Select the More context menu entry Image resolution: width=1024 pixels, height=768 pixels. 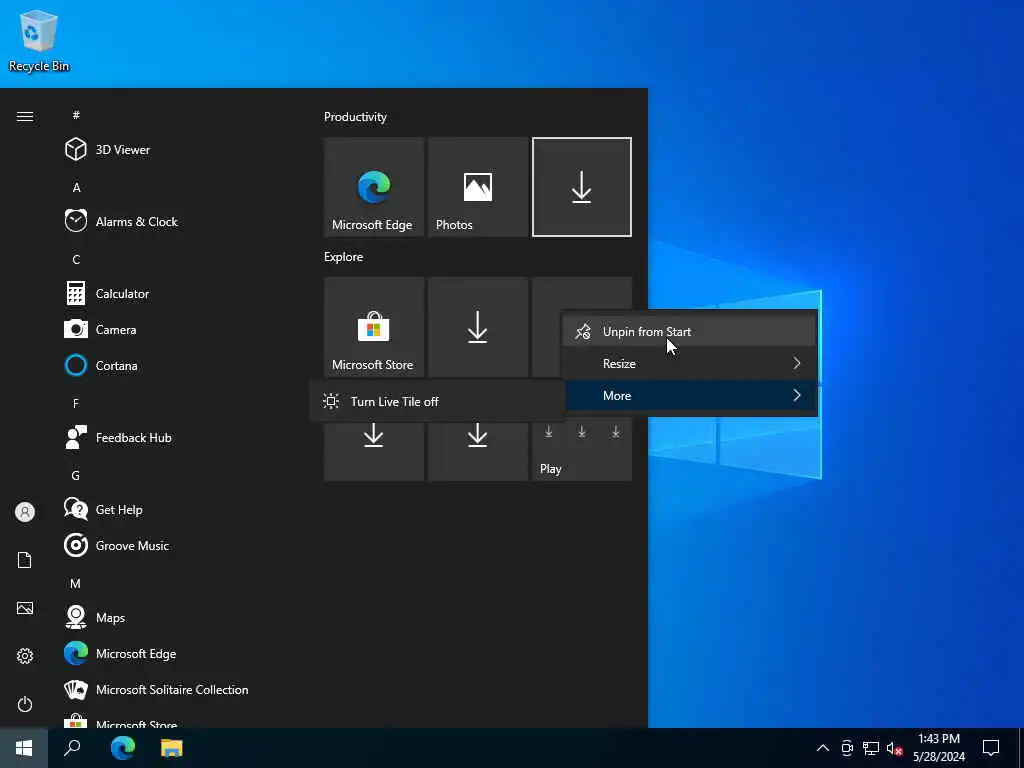(x=690, y=396)
